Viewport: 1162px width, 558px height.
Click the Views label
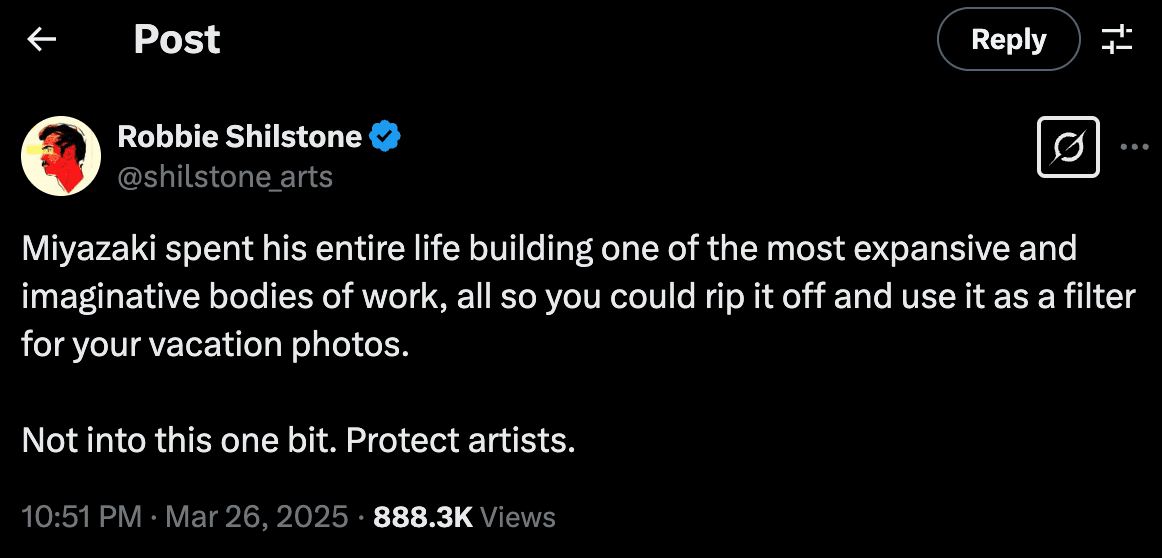click(517, 517)
